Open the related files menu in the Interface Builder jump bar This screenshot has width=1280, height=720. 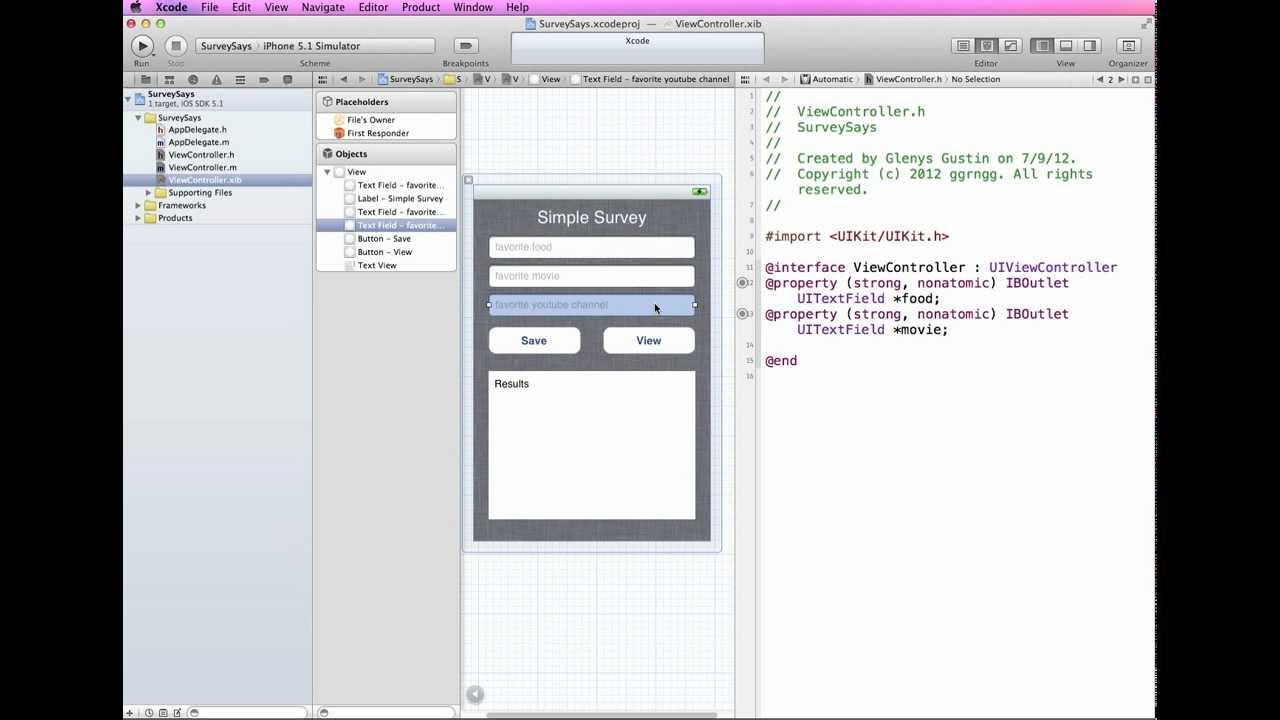tap(323, 79)
